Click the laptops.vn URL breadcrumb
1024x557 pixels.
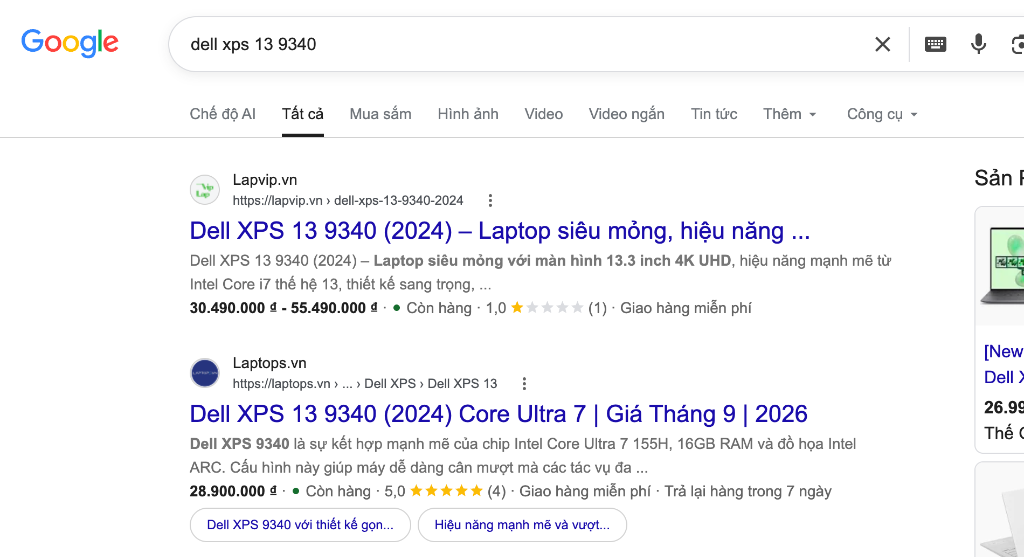click(365, 384)
